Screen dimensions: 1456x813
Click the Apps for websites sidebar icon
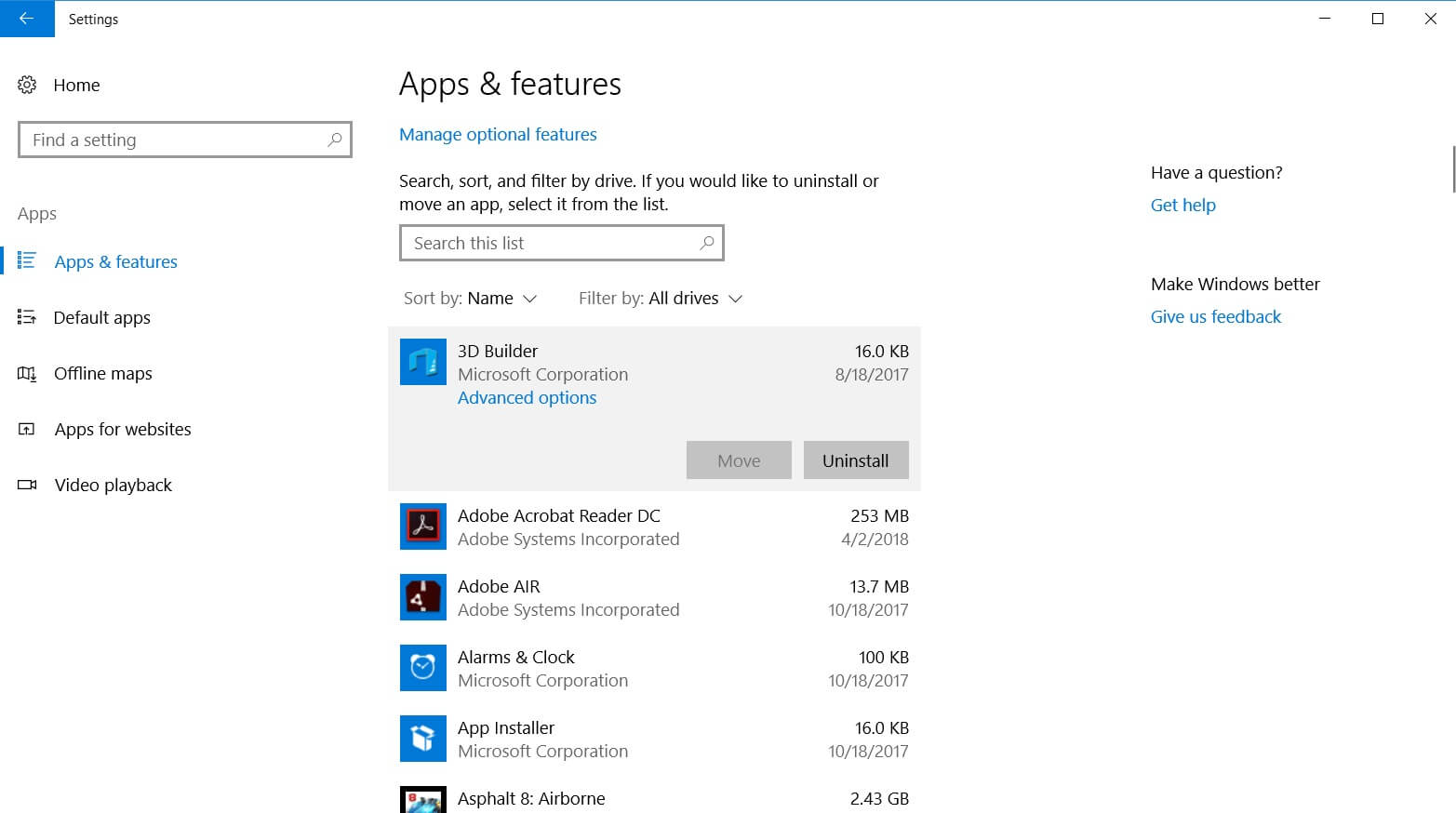click(27, 429)
